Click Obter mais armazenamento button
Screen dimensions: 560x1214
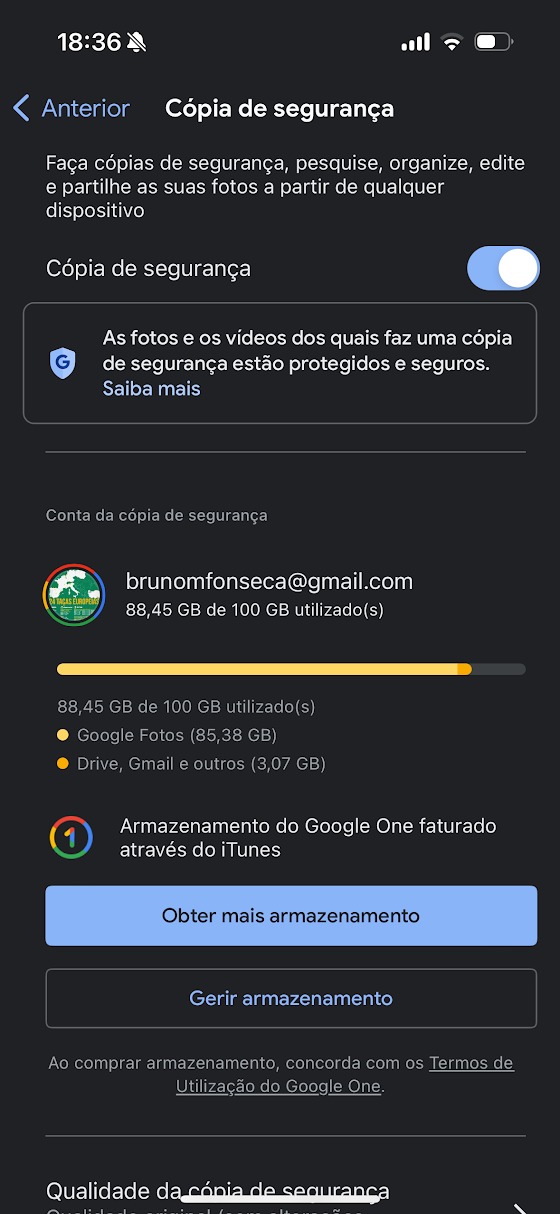291,915
